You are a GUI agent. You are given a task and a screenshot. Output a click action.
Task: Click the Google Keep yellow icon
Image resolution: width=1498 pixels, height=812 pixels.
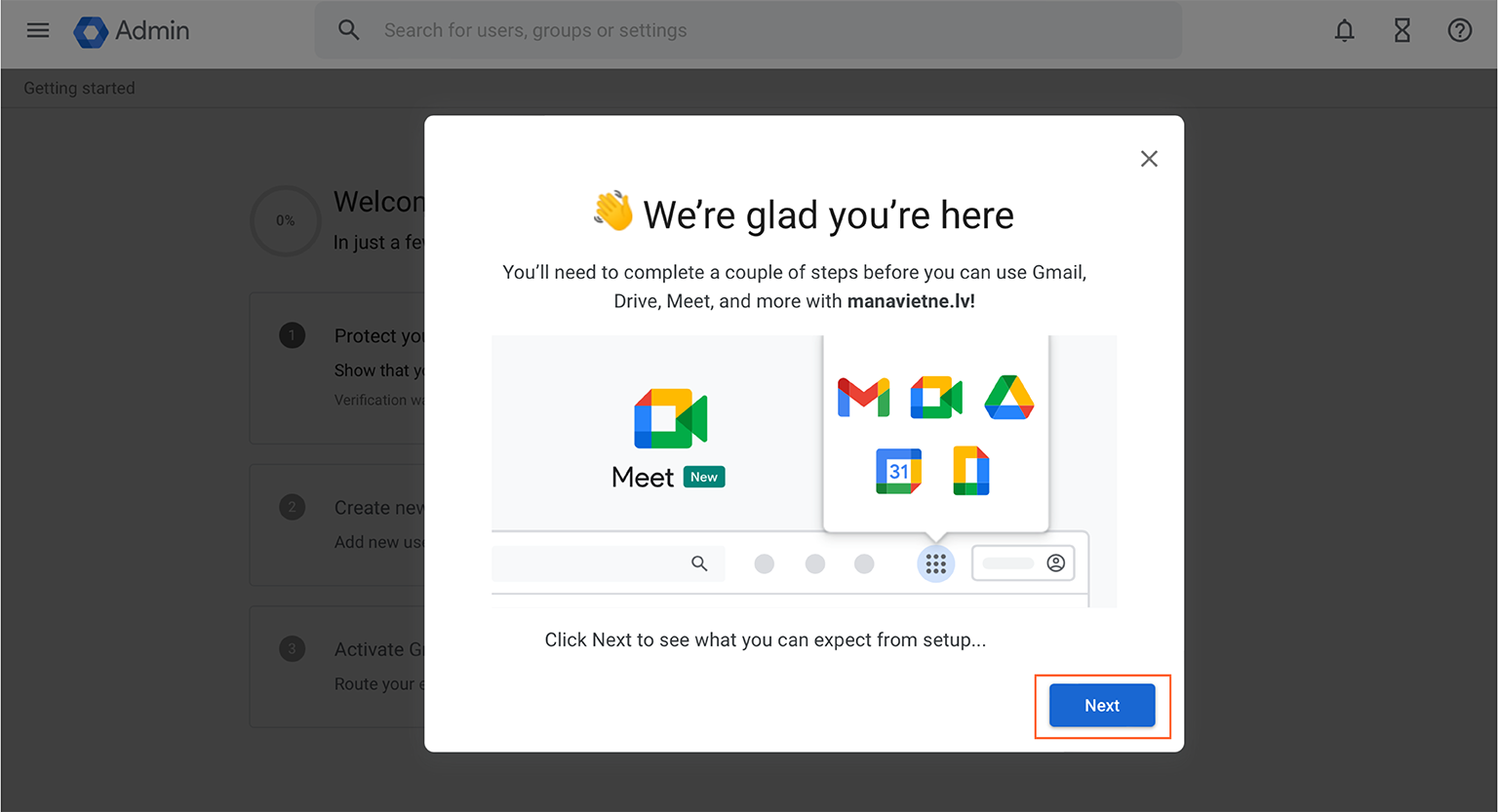971,471
